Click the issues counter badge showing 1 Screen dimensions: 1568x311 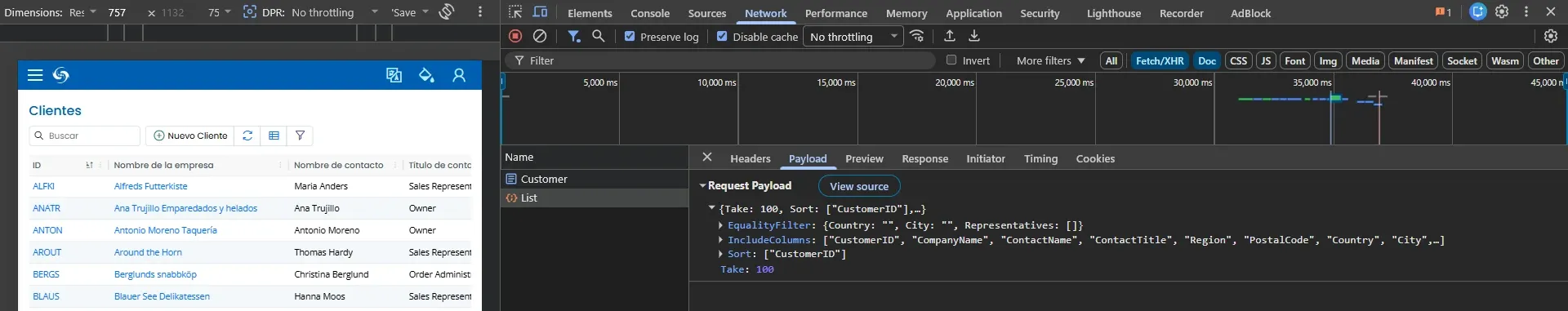[x=1443, y=12]
